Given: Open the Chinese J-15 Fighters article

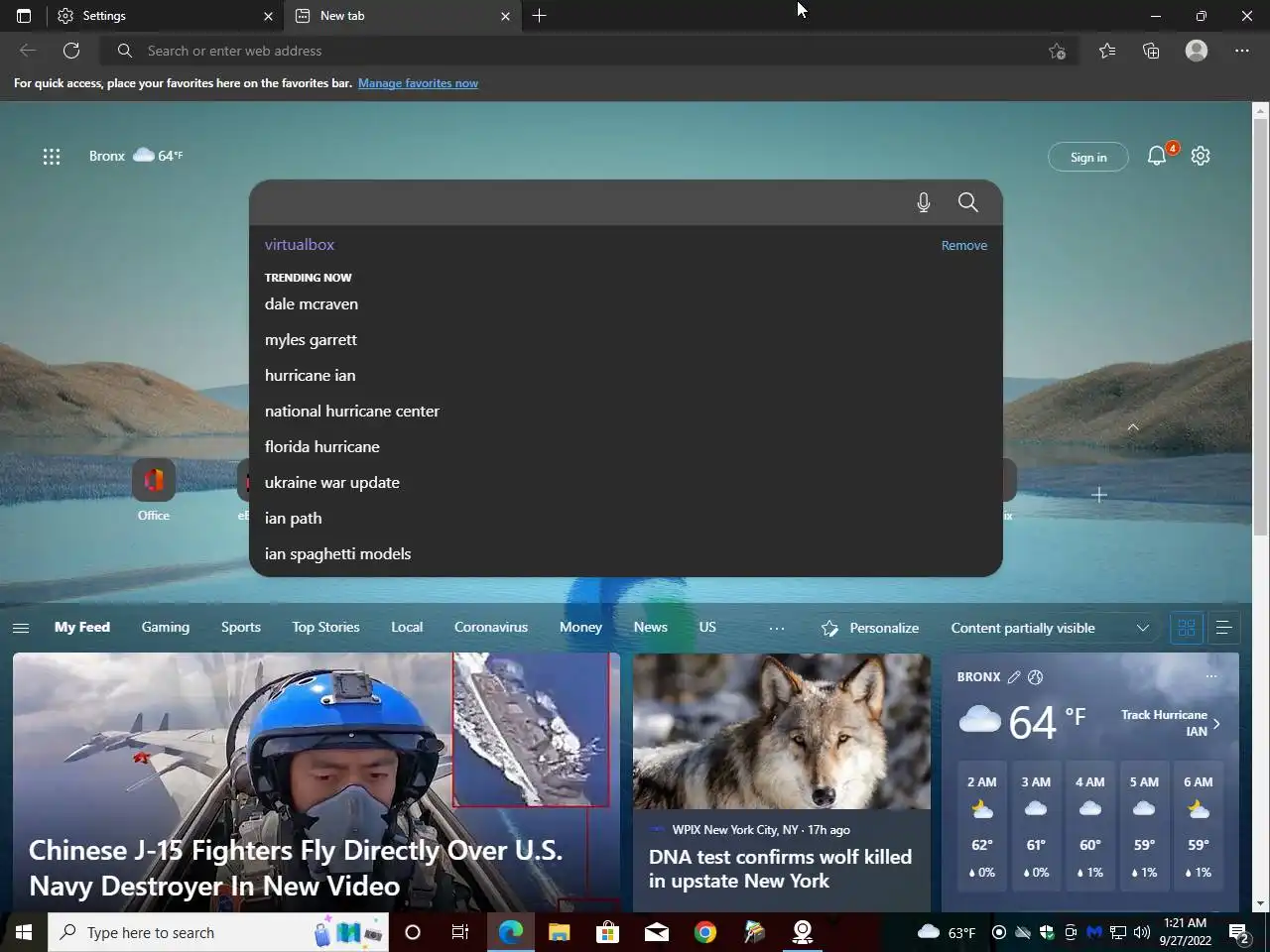Looking at the screenshot, I should point(317,782).
